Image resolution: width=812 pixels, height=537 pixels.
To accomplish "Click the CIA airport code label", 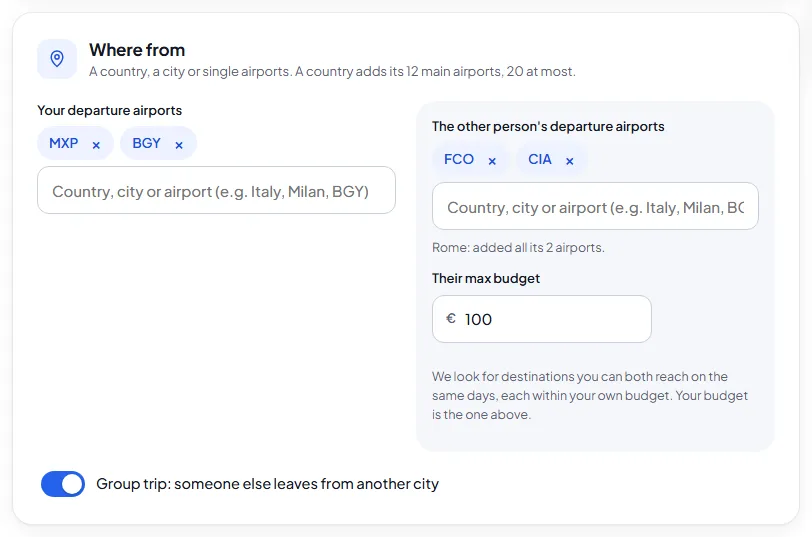I will 540,159.
